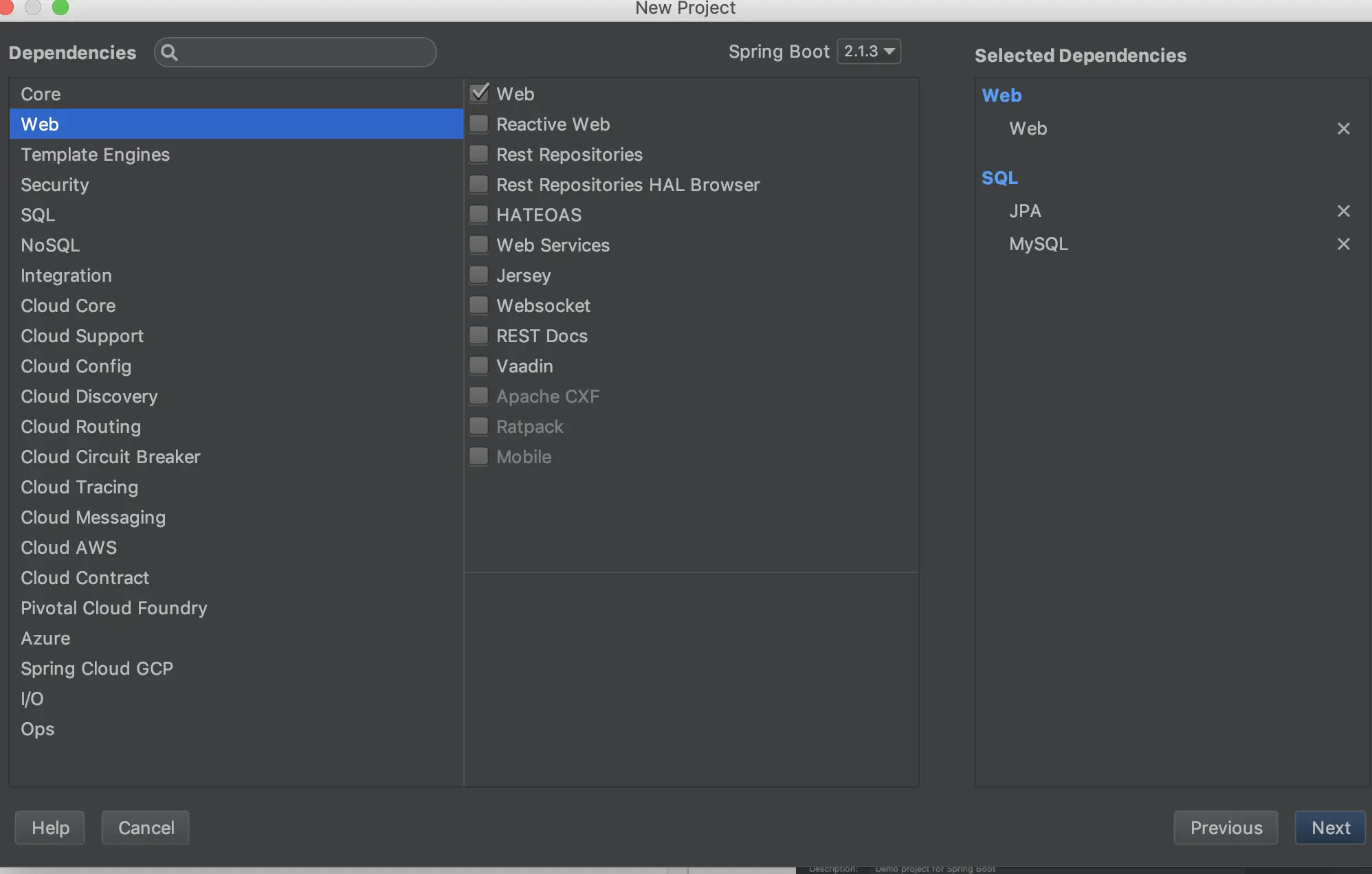Image resolution: width=1372 pixels, height=874 pixels.
Task: Click the Next button
Action: point(1330,827)
